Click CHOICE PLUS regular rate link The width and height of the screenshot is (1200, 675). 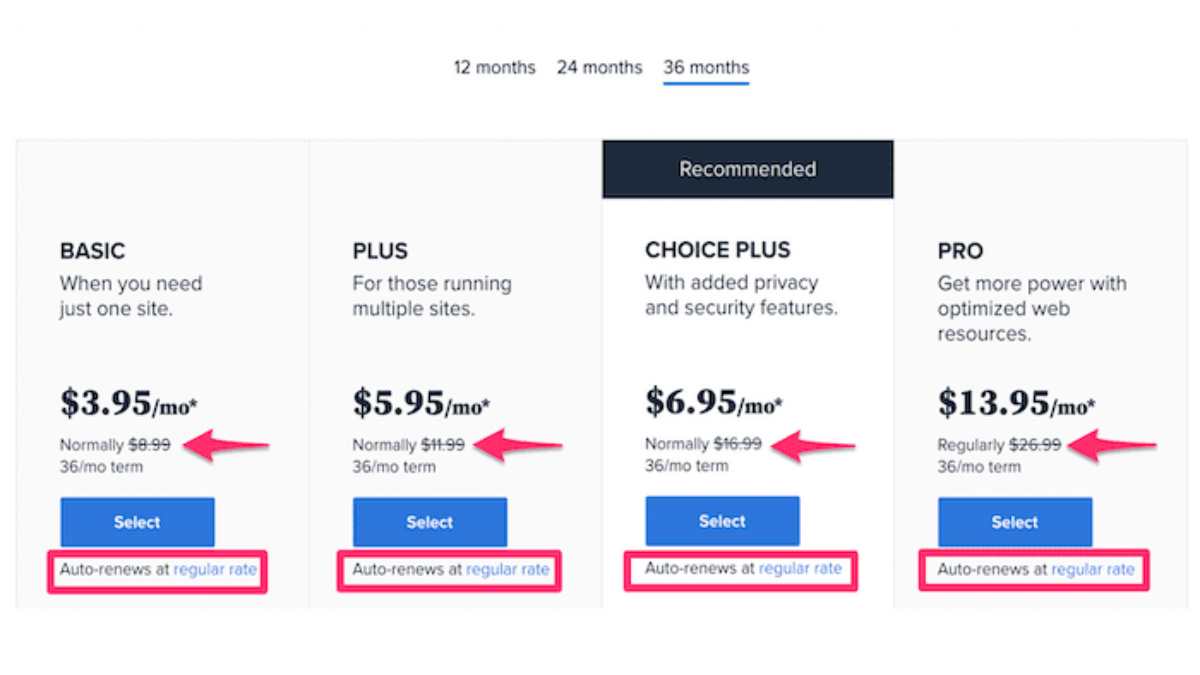tap(800, 569)
